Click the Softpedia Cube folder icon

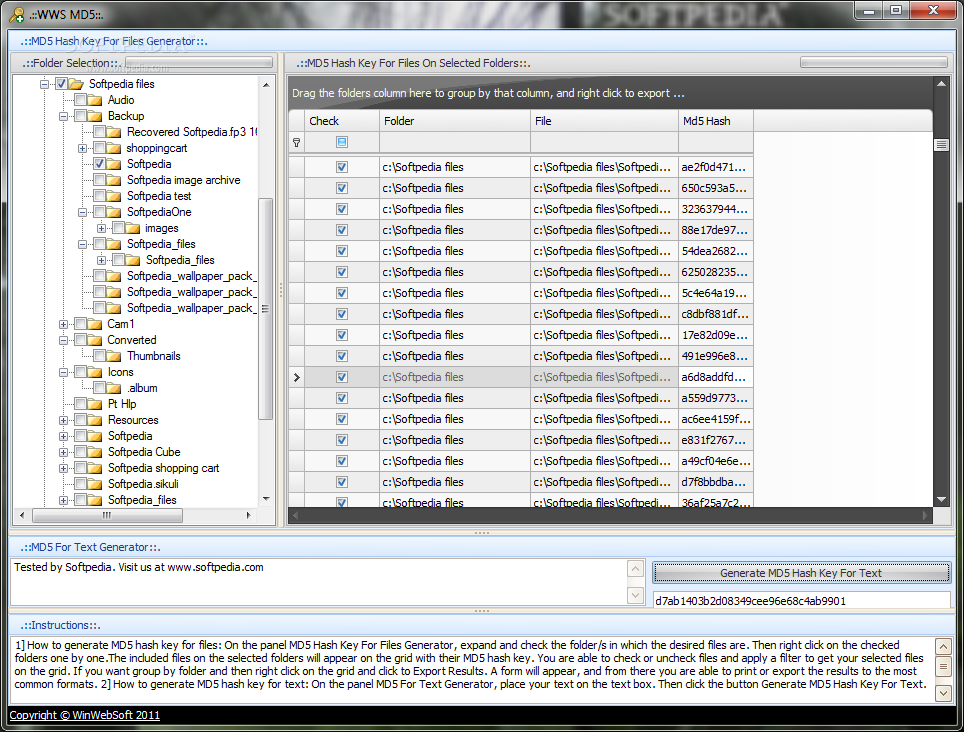pyautogui.click(x=95, y=452)
